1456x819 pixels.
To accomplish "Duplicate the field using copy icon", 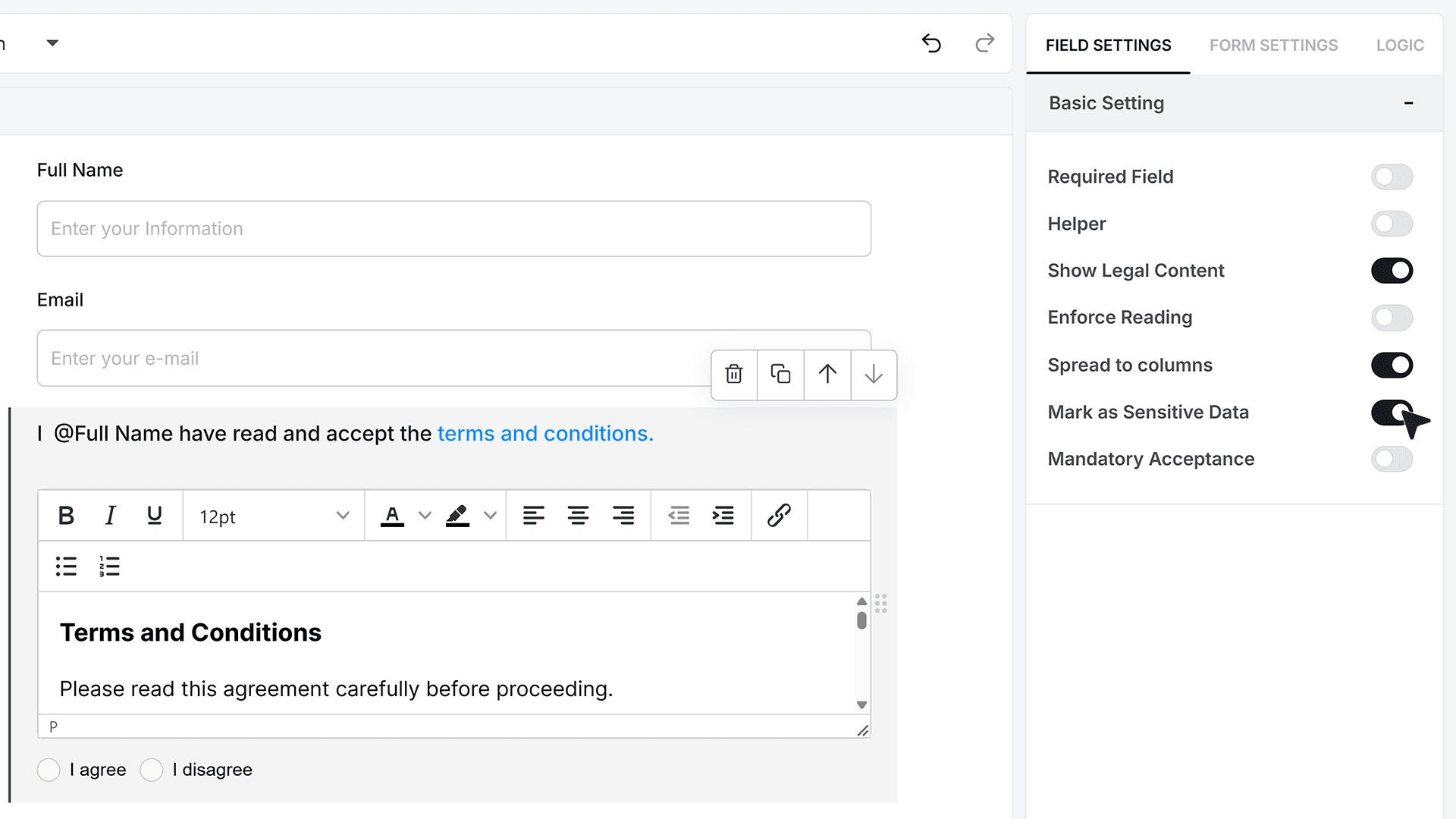I will [780, 374].
